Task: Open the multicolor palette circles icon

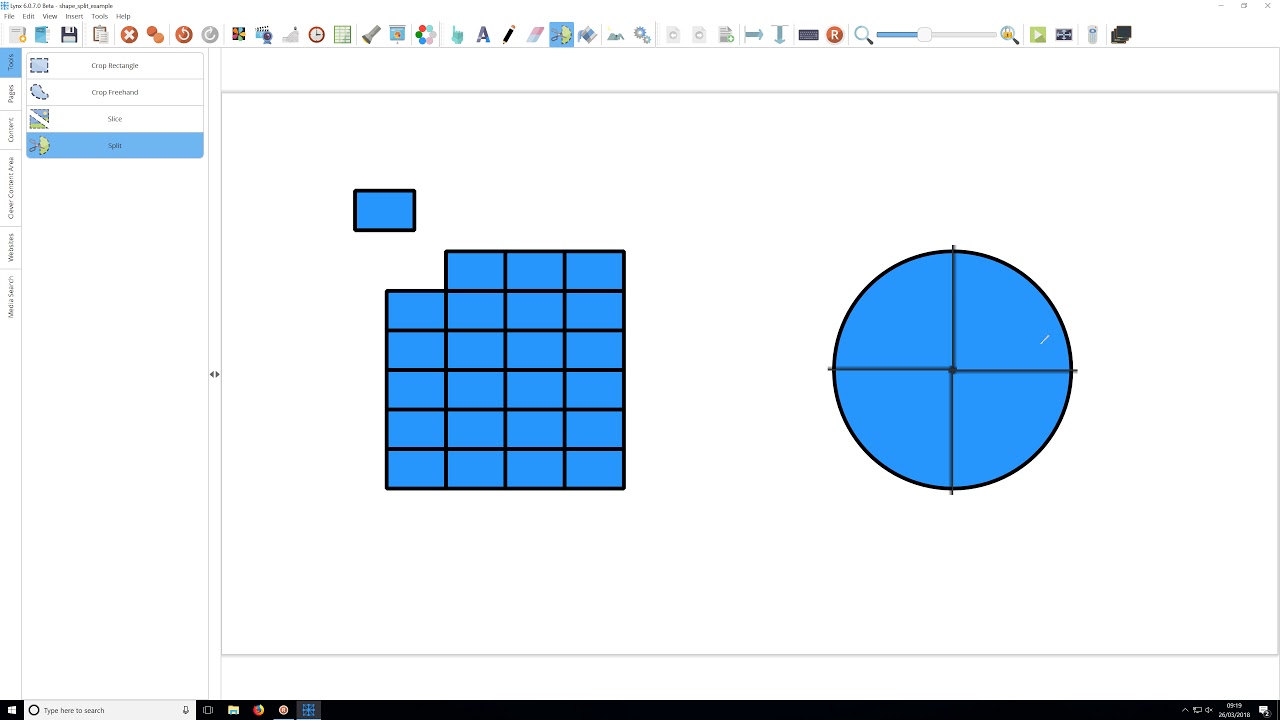Action: pos(426,35)
